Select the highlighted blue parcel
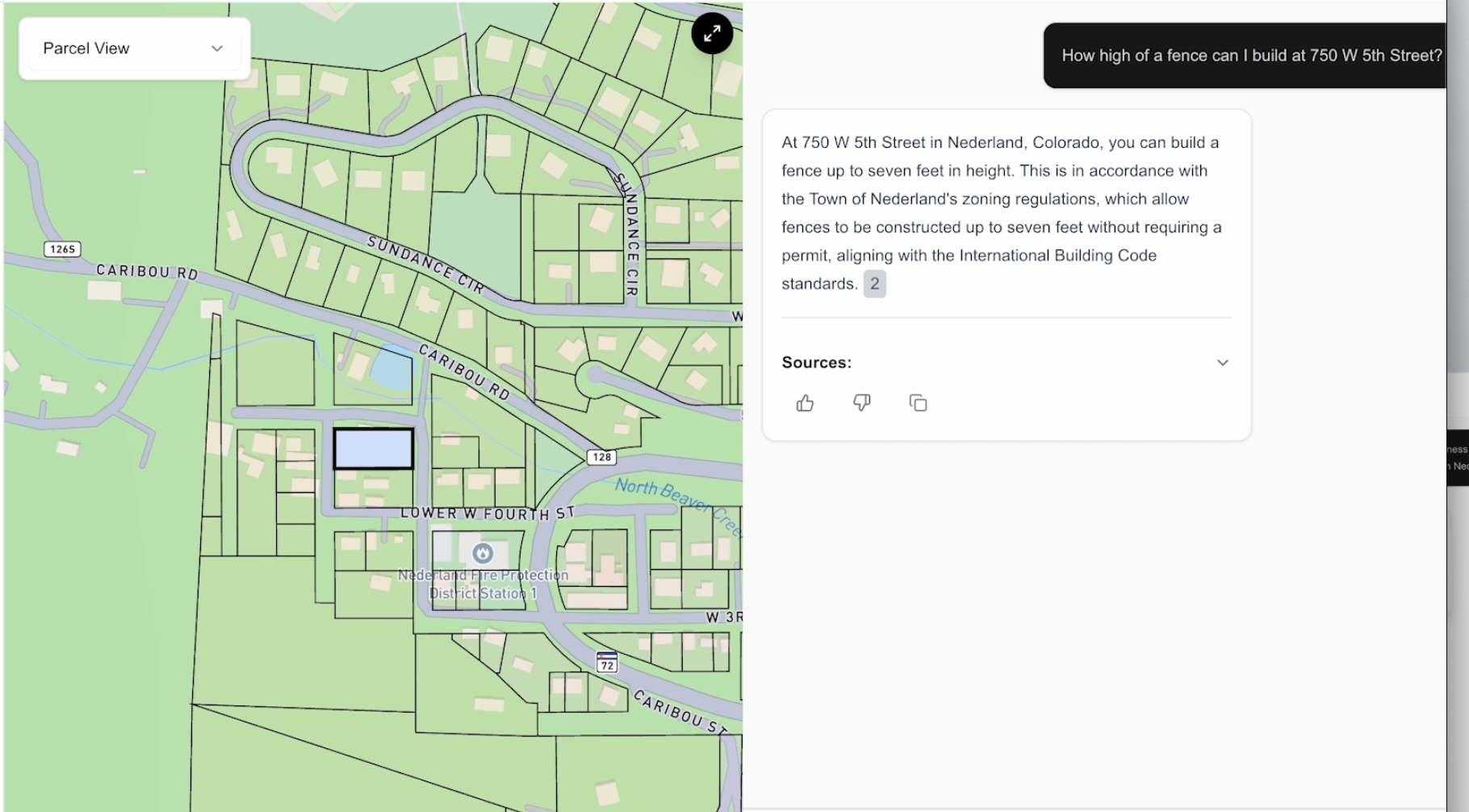The image size is (1469, 812). [374, 449]
